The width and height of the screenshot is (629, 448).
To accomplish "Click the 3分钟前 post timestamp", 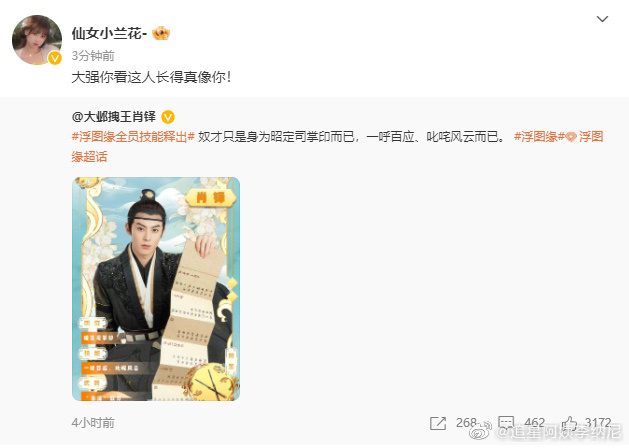I will click(x=93, y=55).
